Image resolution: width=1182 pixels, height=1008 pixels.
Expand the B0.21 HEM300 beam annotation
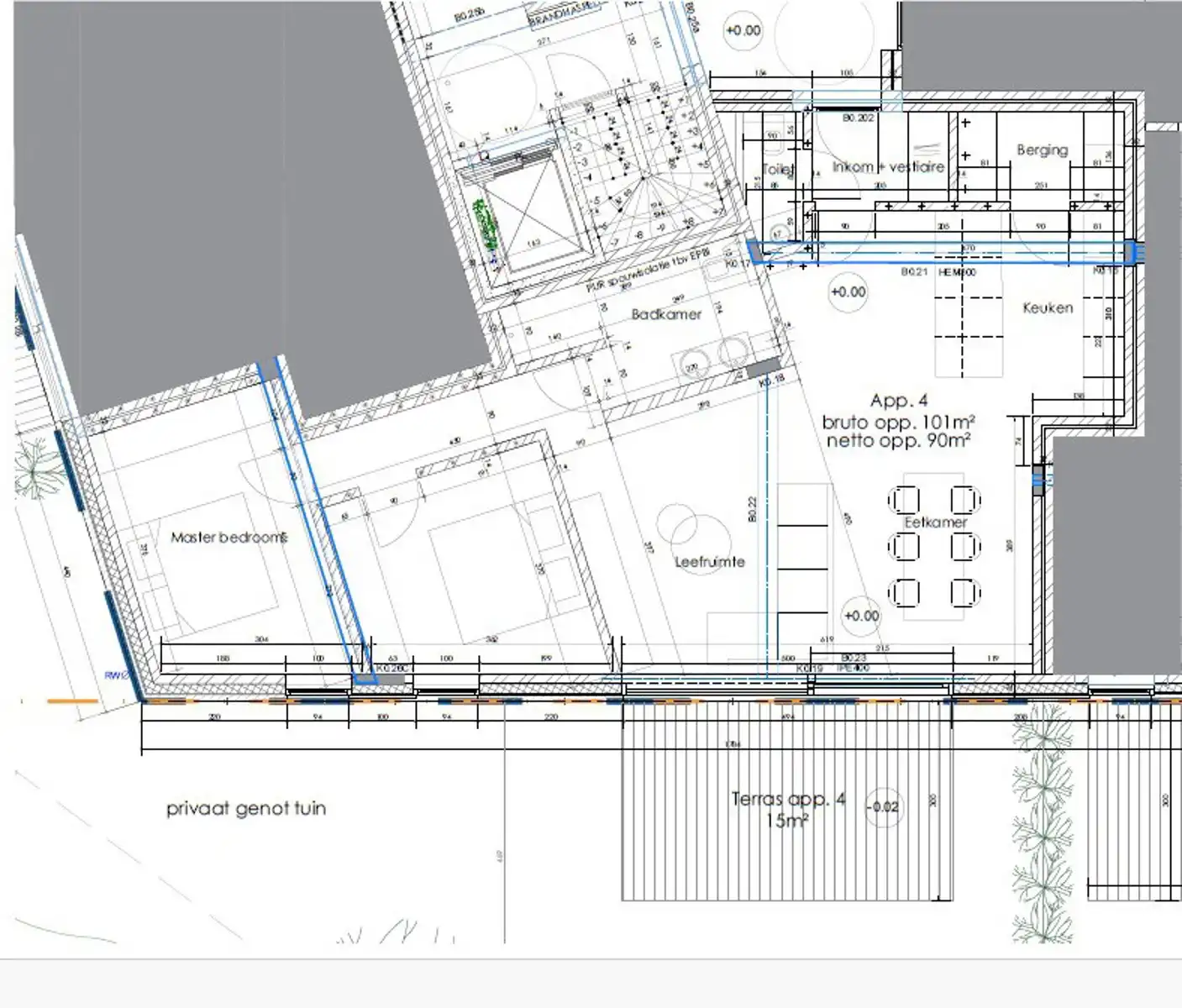tap(932, 273)
